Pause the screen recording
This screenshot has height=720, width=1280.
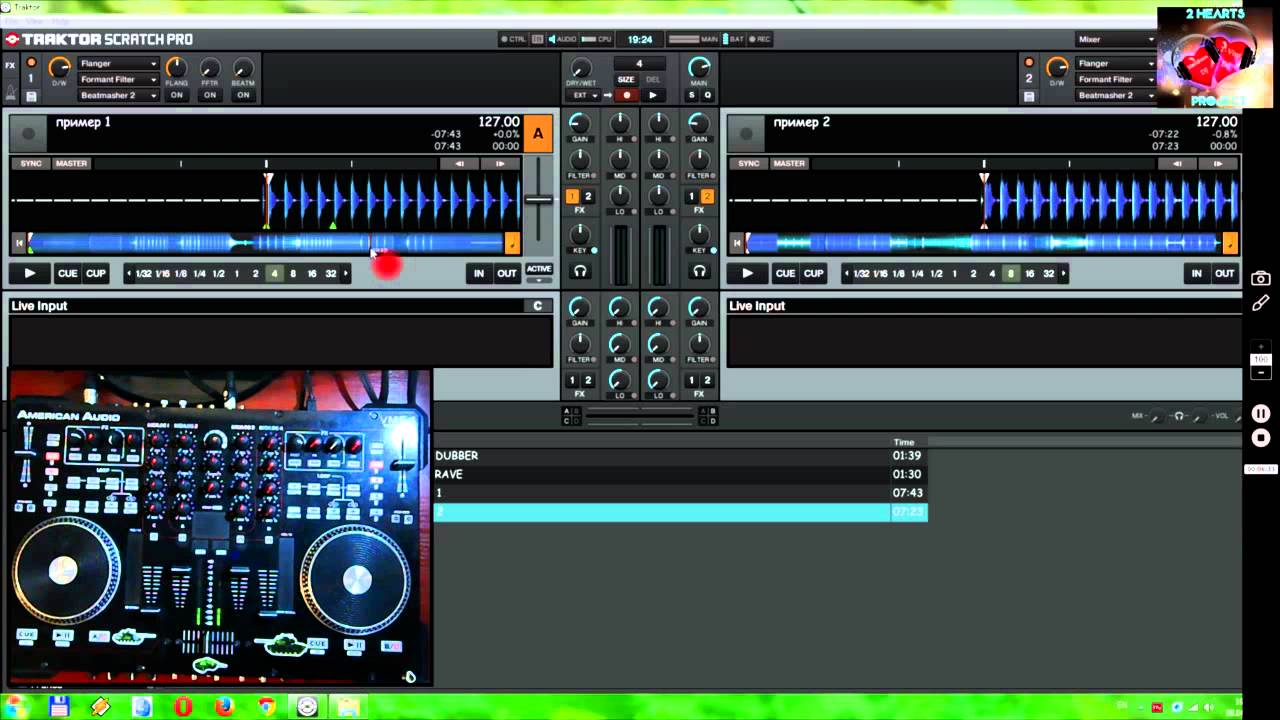(x=1261, y=413)
